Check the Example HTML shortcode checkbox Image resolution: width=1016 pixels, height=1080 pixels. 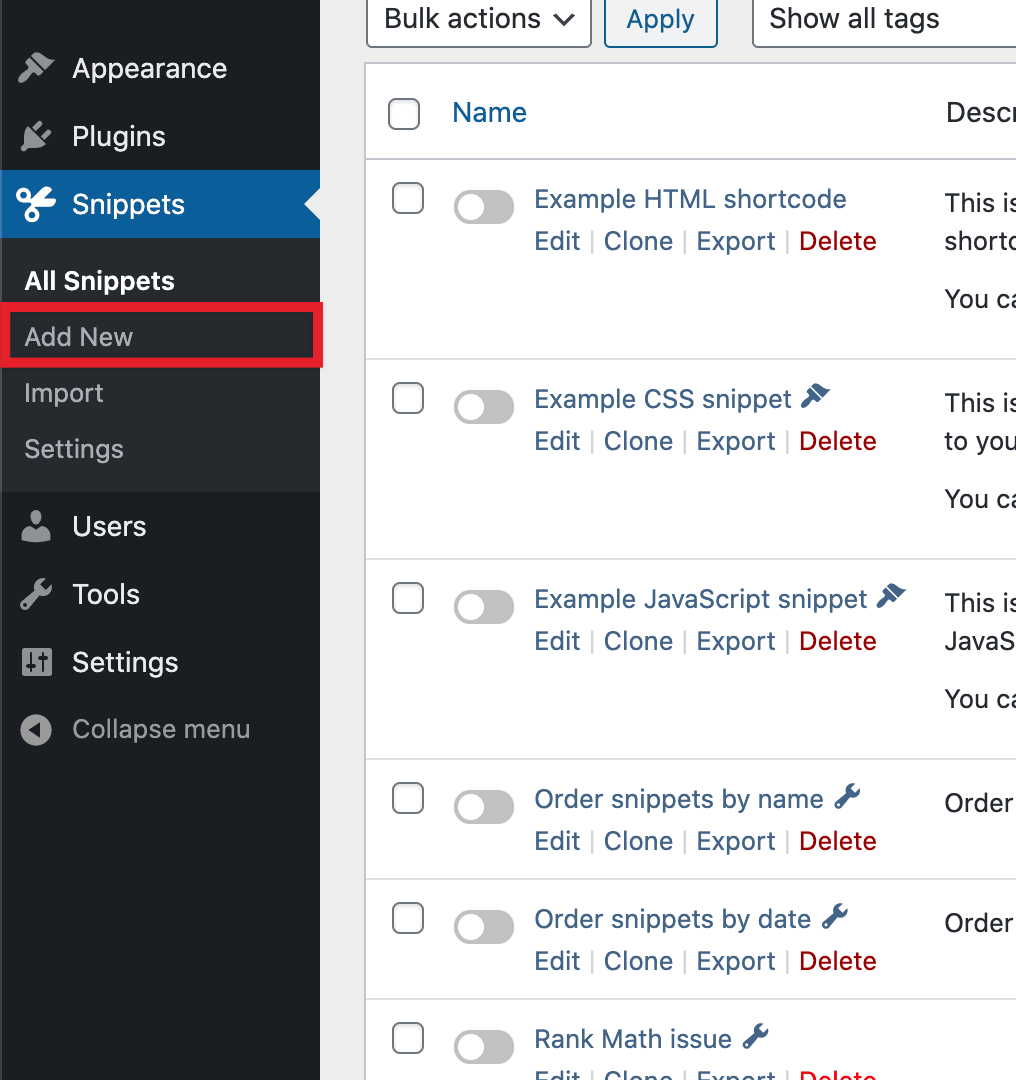[x=408, y=198]
